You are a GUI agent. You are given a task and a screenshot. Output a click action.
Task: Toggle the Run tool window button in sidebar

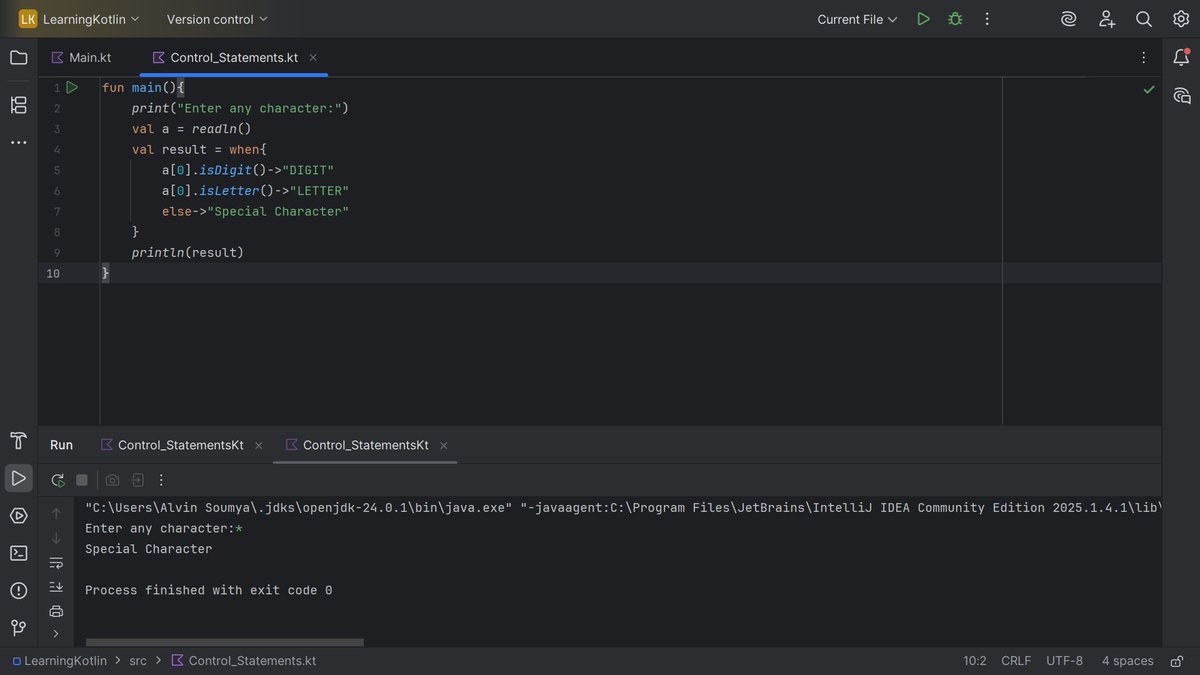pos(18,478)
